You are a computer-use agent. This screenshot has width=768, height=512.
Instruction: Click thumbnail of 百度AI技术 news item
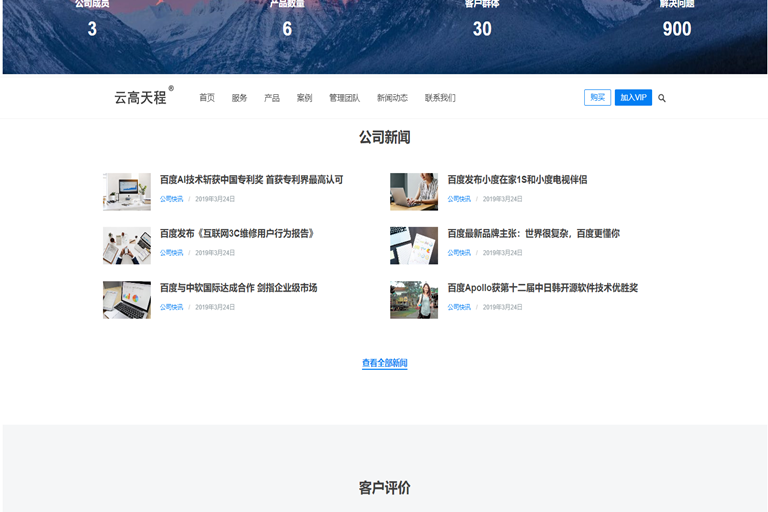coord(127,192)
